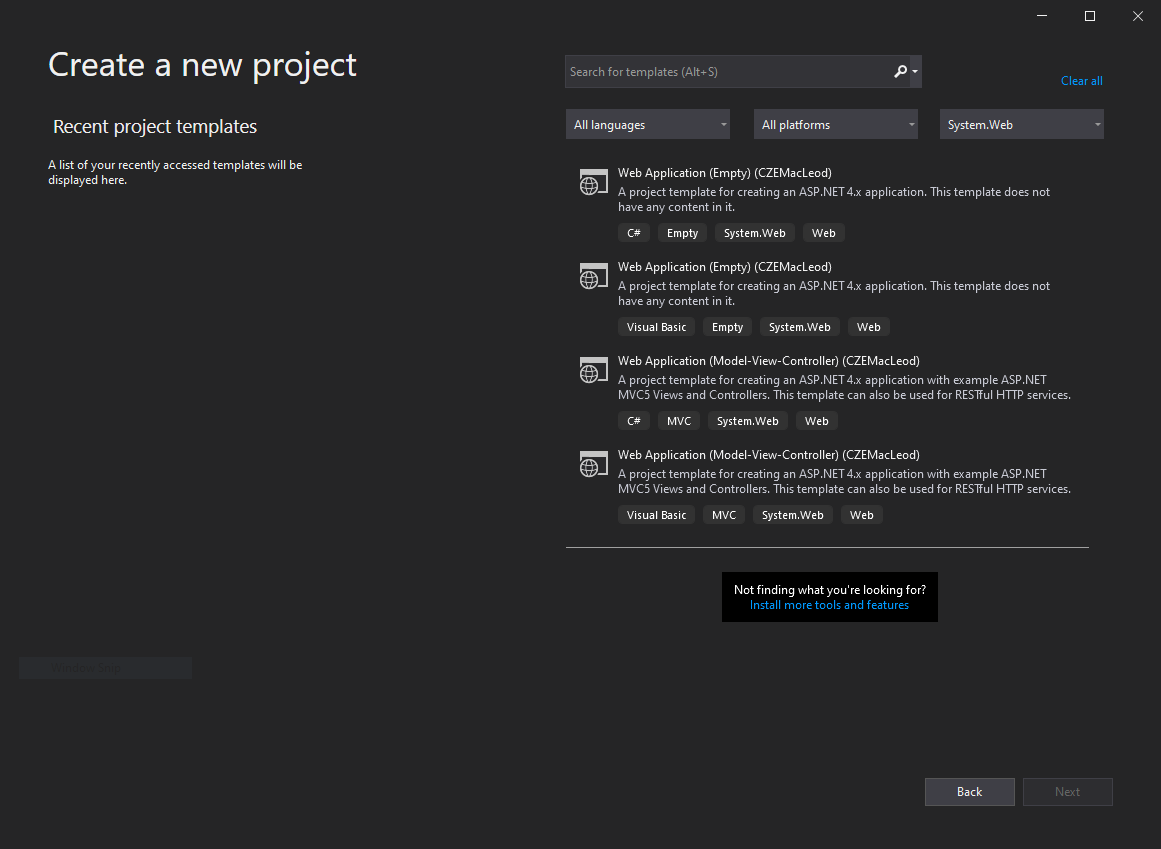Click the C# Model-View-Controller template icon
Screen dimensions: 1161x849
tap(593, 370)
